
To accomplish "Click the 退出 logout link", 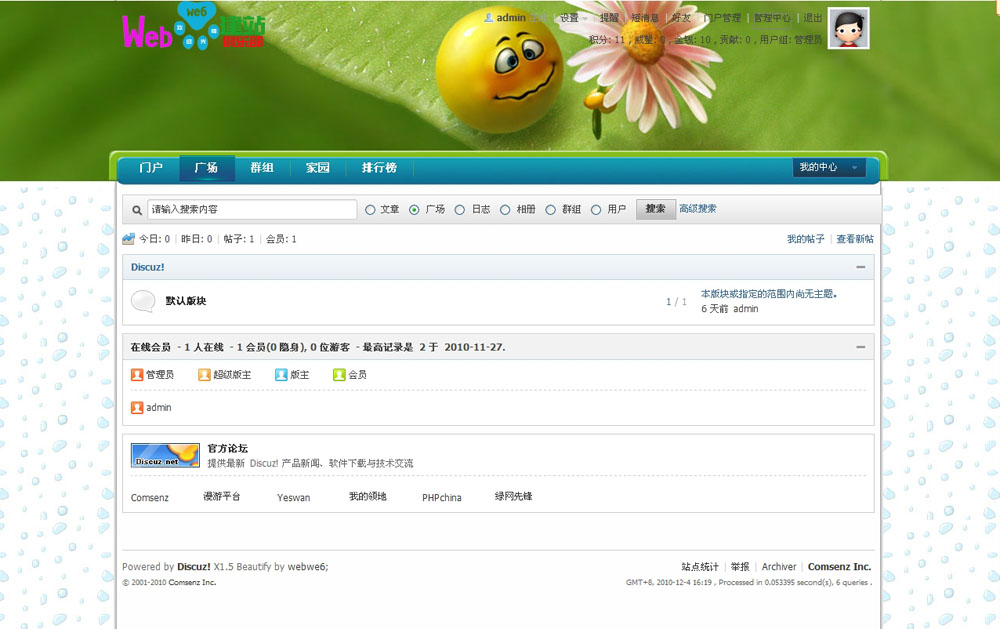I will 812,18.
